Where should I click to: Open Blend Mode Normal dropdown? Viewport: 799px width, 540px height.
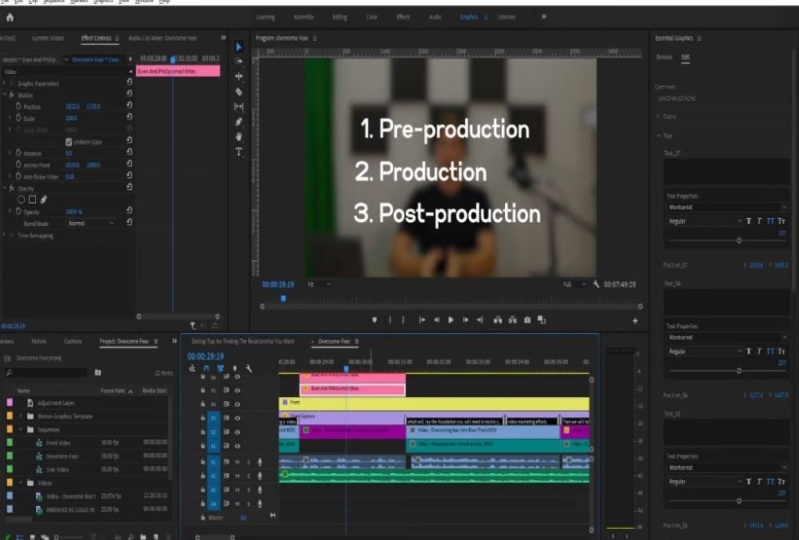[x=91, y=223]
